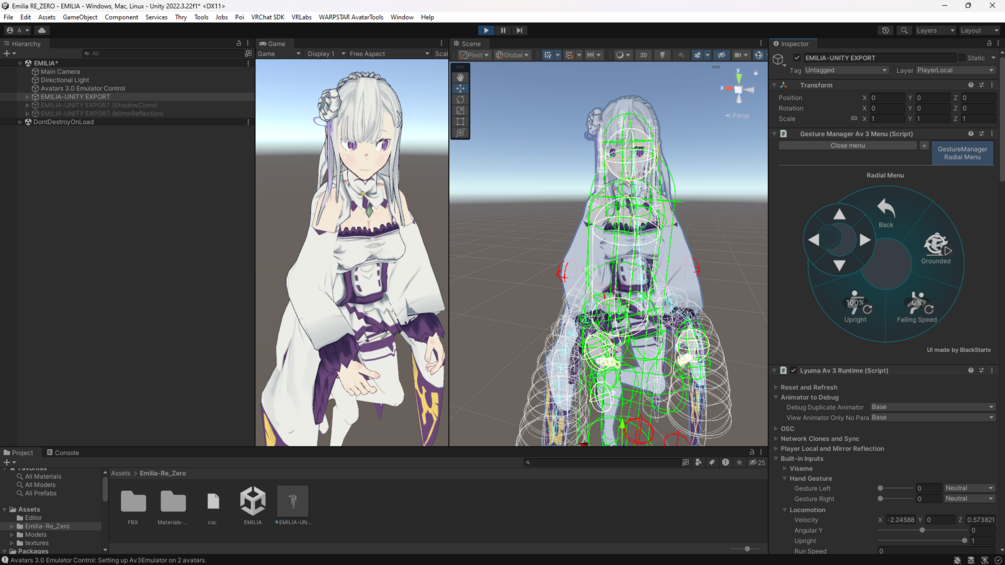
Task: Toggle Scene lighting bulb icon
Action: click(663, 55)
